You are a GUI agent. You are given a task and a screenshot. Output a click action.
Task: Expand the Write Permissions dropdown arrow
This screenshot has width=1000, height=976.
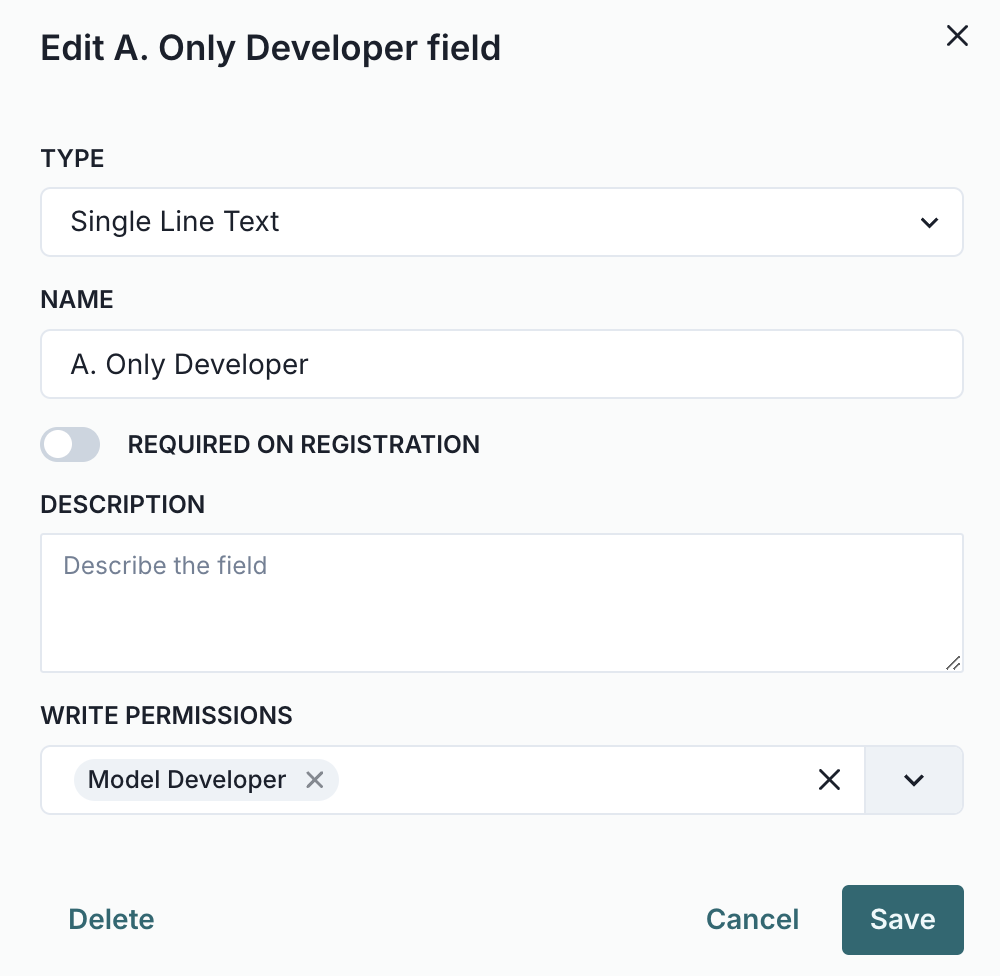pos(913,780)
